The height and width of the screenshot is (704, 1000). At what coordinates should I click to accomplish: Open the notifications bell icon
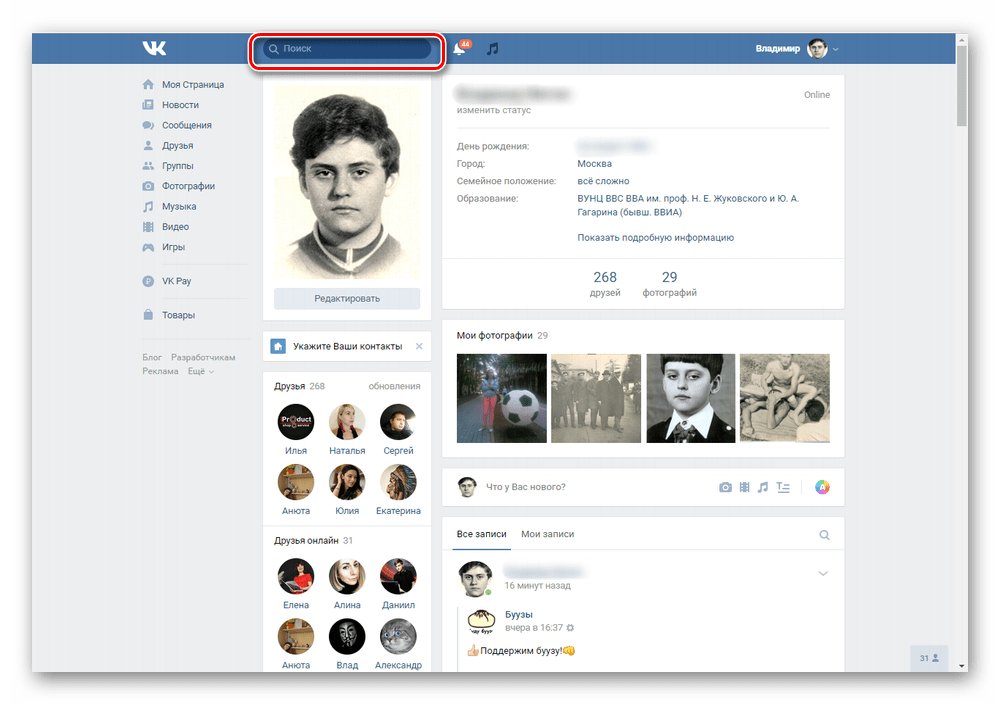460,48
